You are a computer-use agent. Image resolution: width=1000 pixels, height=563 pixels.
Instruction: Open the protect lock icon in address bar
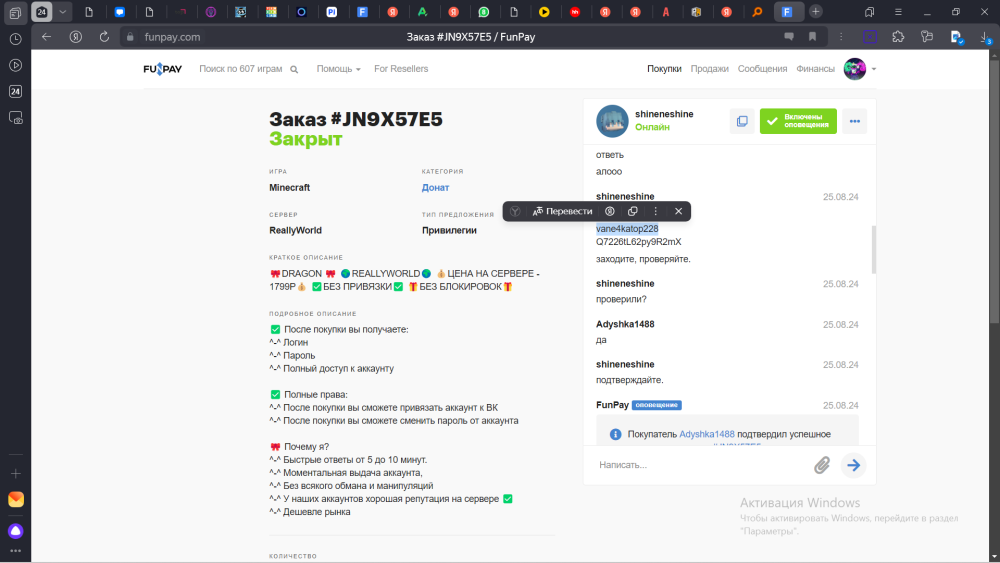[x=130, y=37]
